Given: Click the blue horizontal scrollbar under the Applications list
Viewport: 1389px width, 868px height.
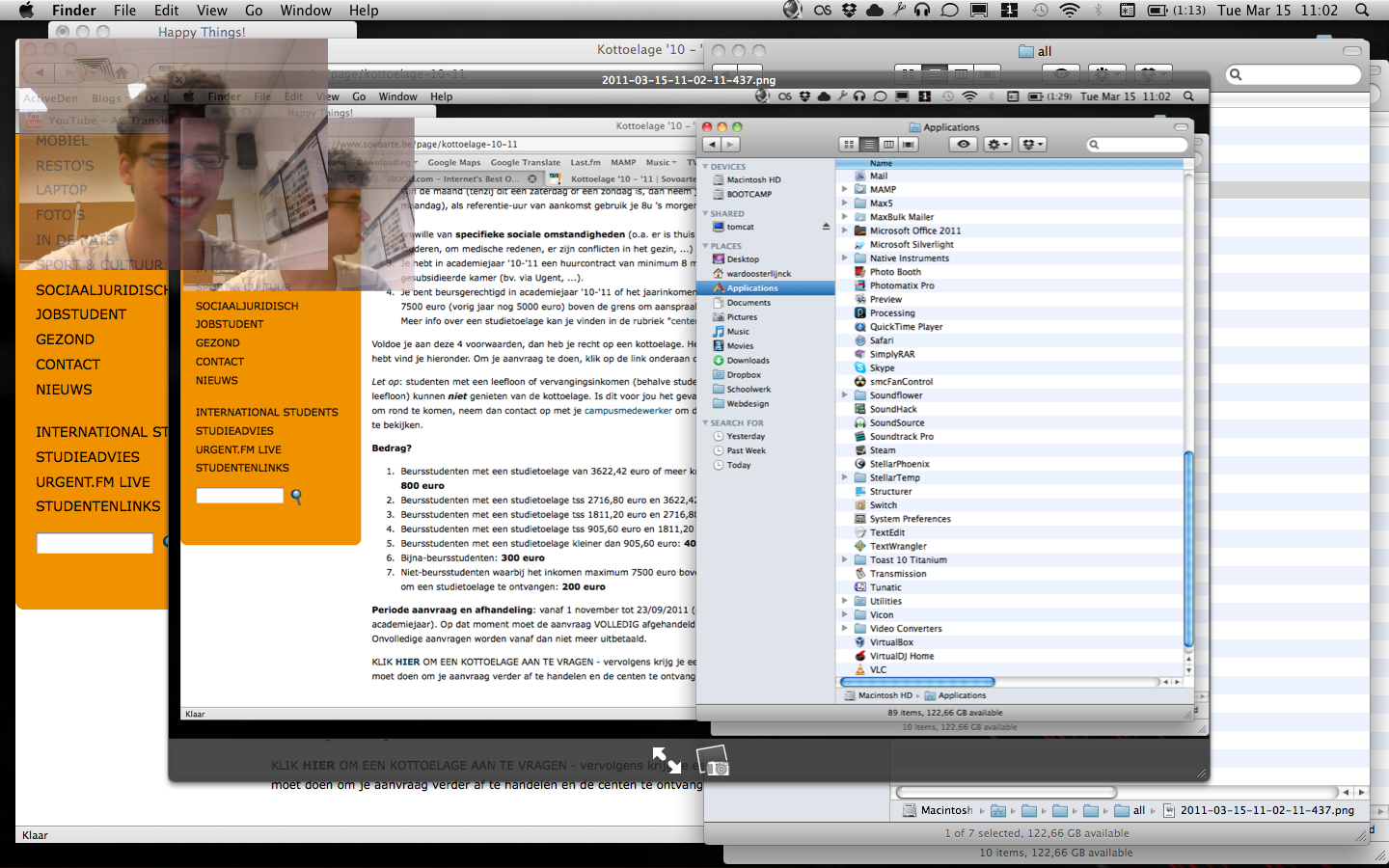Looking at the screenshot, I should click(917, 682).
